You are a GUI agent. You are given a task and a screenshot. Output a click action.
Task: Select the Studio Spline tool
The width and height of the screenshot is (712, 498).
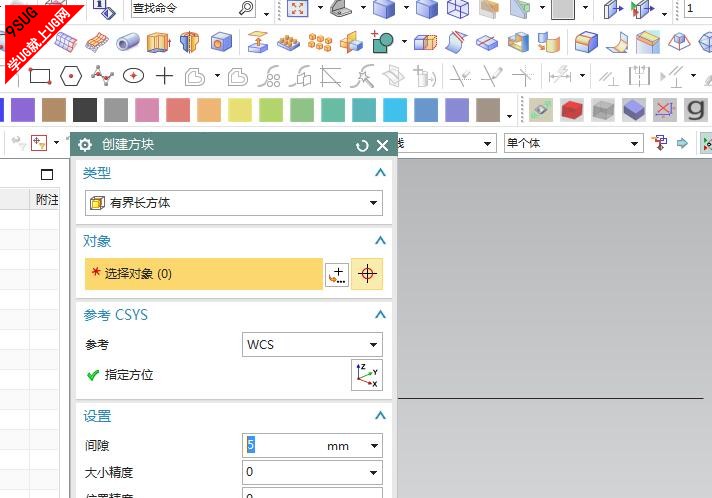102,75
